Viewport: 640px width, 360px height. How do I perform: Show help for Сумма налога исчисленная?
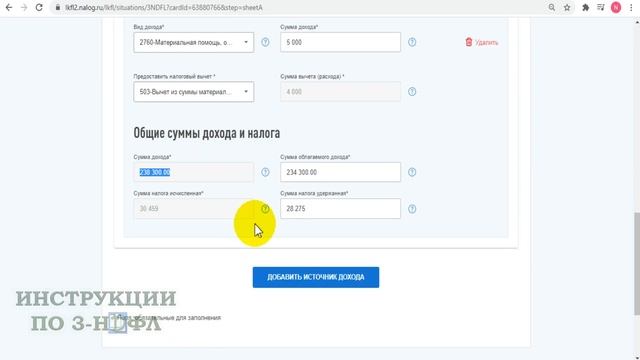pyautogui.click(x=265, y=209)
